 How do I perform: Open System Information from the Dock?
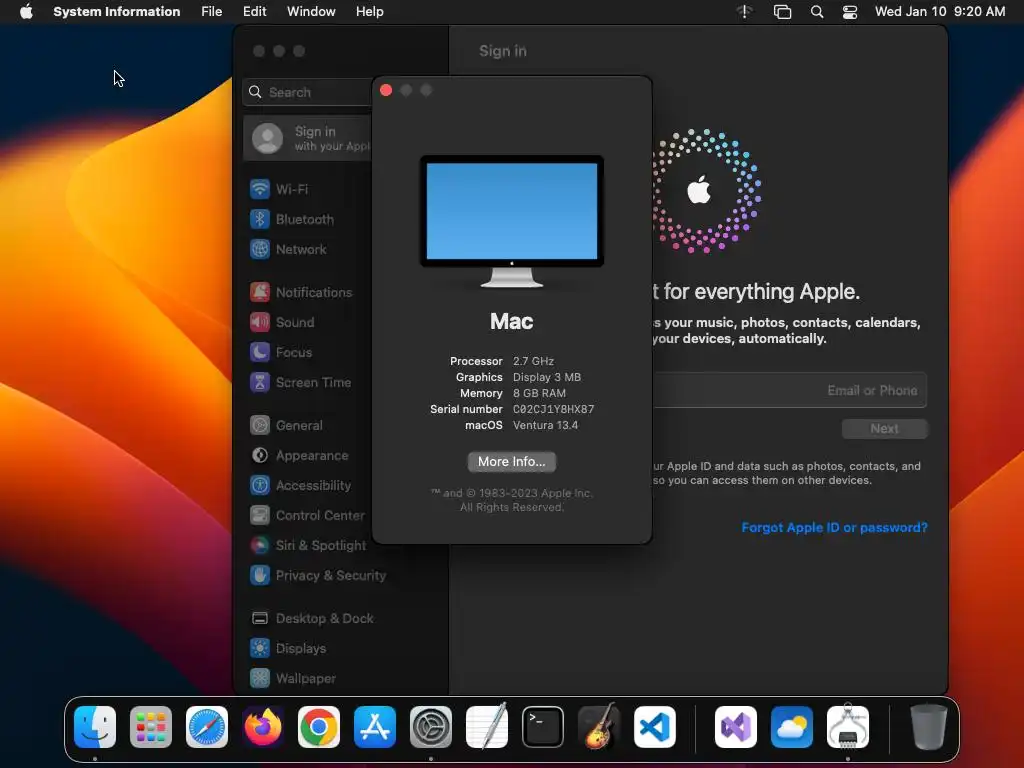(848, 726)
